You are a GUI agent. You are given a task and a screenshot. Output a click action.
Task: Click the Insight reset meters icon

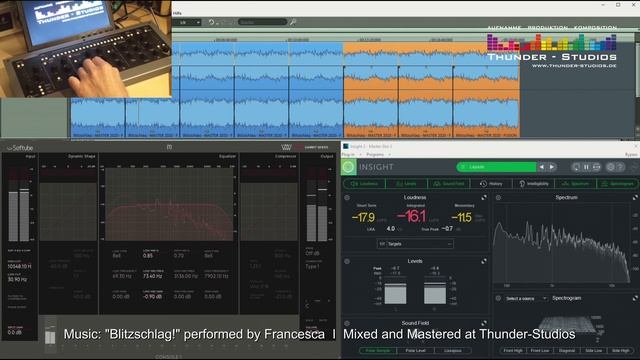pyautogui.click(x=576, y=167)
